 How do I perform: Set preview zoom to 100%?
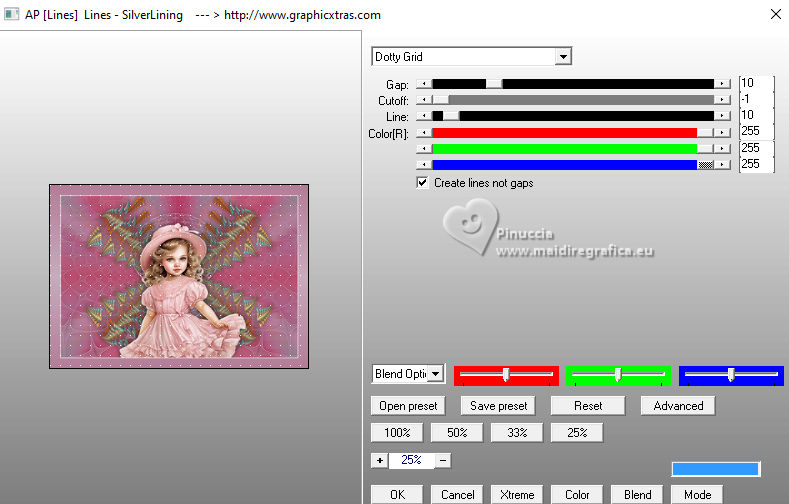point(397,433)
